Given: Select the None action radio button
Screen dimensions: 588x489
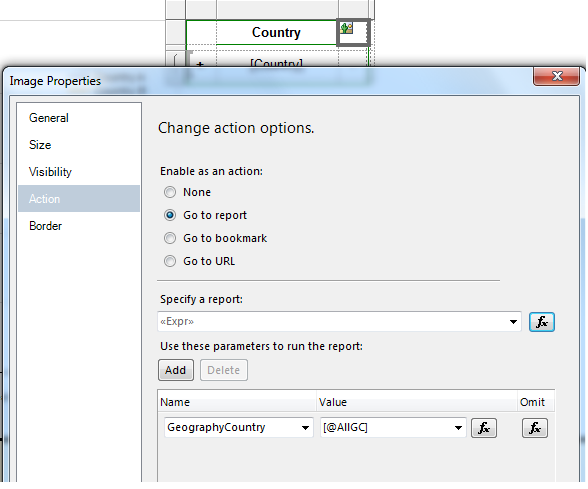Looking at the screenshot, I should (170, 192).
